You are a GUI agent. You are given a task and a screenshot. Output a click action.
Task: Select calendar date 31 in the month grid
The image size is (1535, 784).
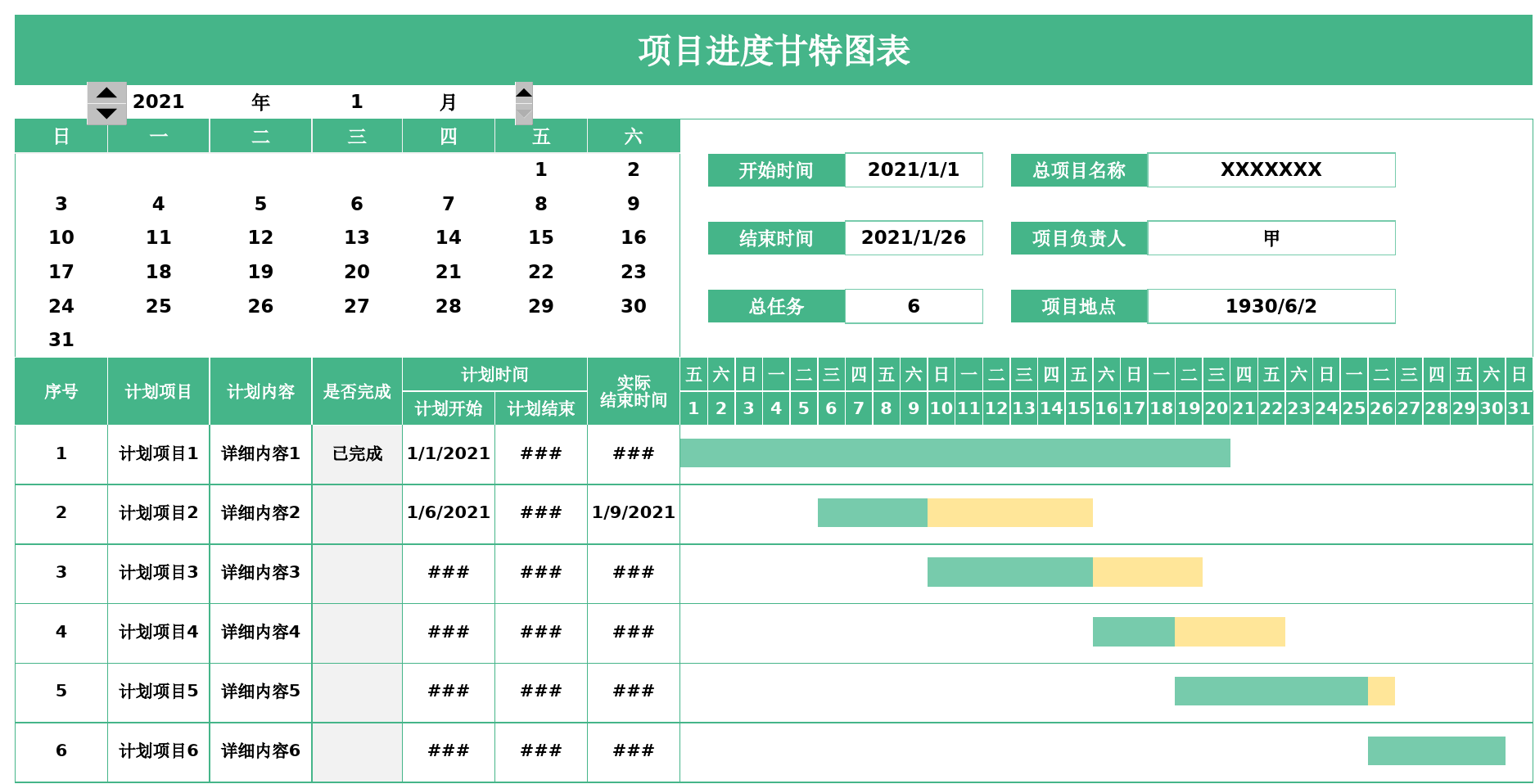[61, 340]
